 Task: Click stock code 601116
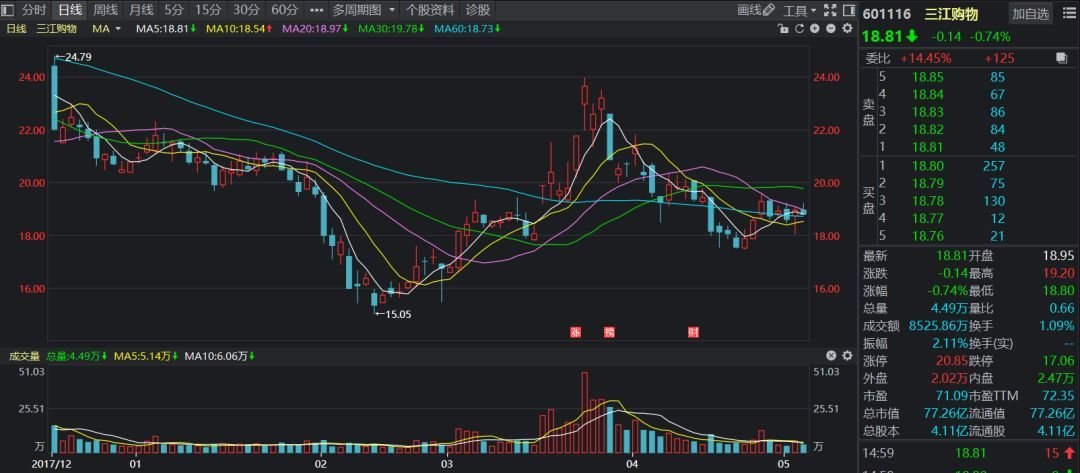[886, 14]
